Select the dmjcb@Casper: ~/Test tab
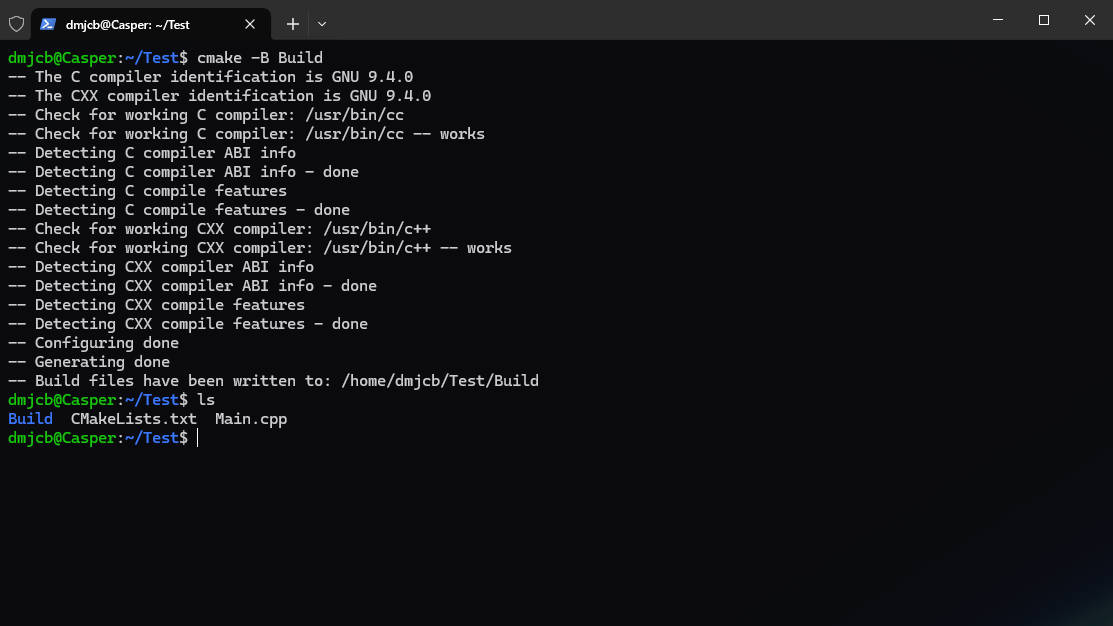 point(150,24)
